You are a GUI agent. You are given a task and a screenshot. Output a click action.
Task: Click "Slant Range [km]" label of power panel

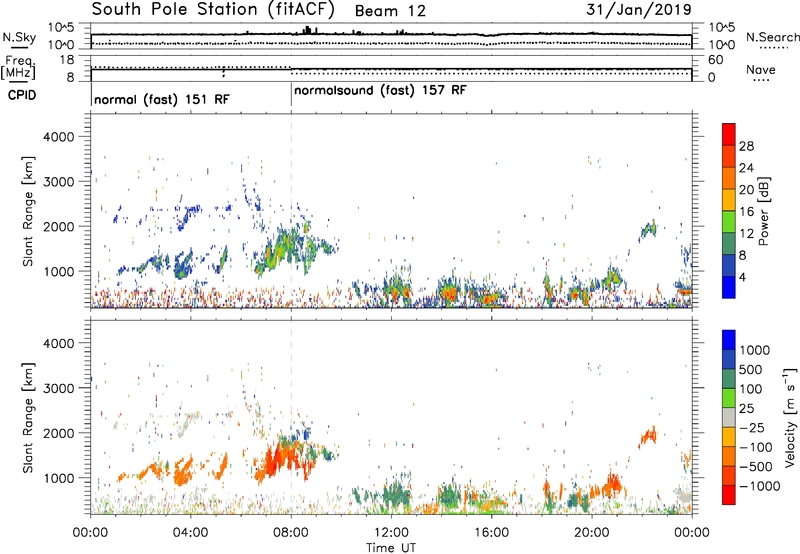[28, 211]
